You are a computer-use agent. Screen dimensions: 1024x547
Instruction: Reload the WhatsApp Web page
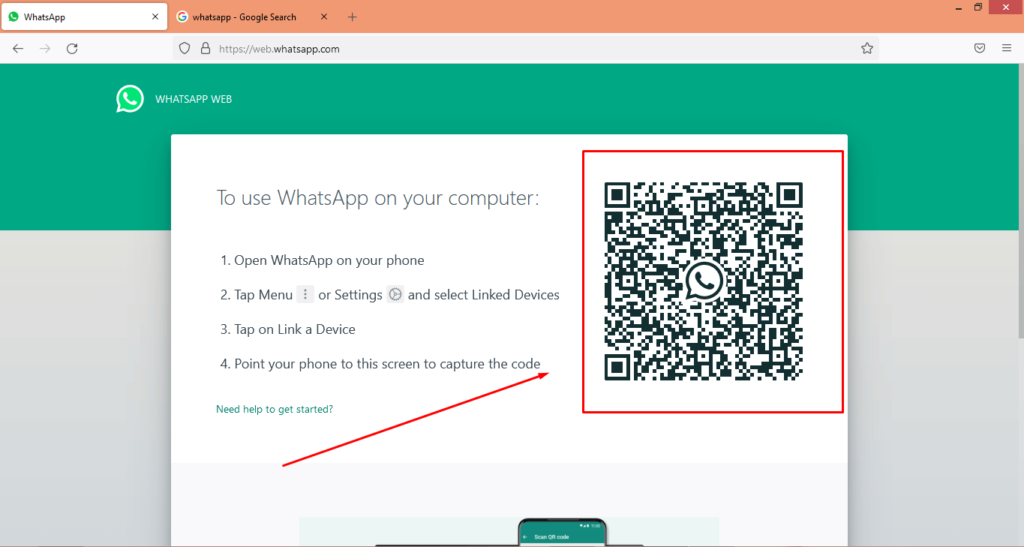[72, 48]
